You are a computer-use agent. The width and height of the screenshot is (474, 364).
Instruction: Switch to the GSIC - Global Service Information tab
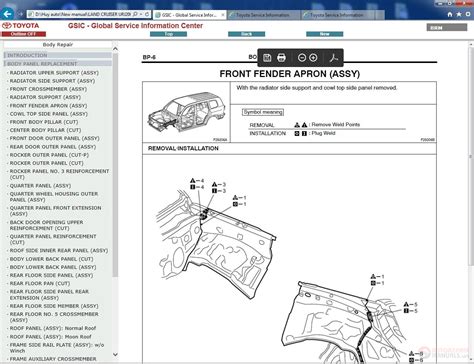pos(189,15)
